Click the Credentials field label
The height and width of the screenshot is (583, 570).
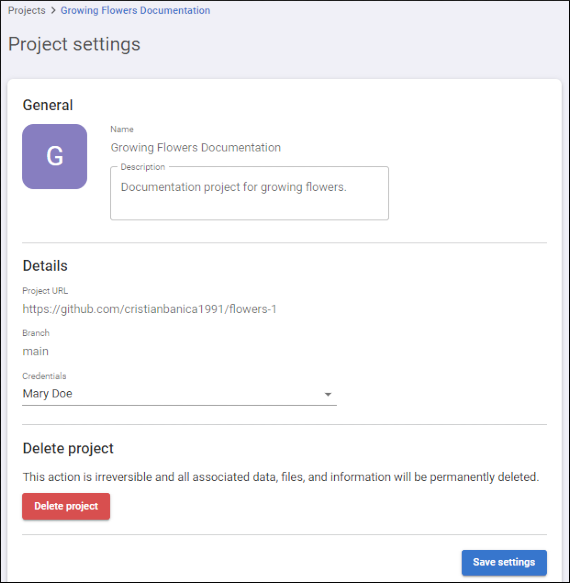pyautogui.click(x=44, y=376)
